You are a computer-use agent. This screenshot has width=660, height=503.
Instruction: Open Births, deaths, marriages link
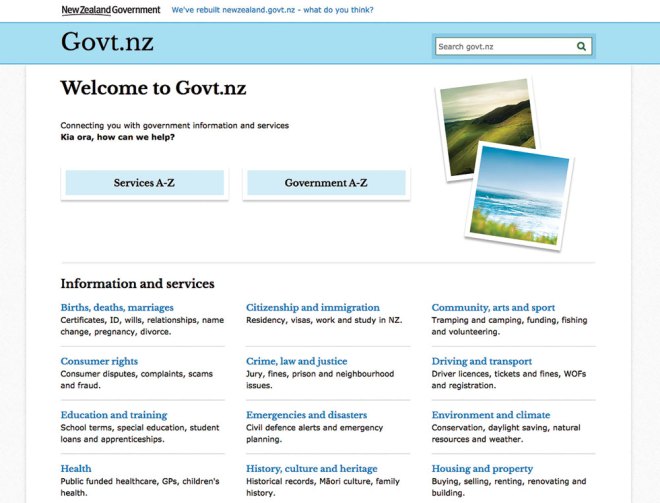117,308
